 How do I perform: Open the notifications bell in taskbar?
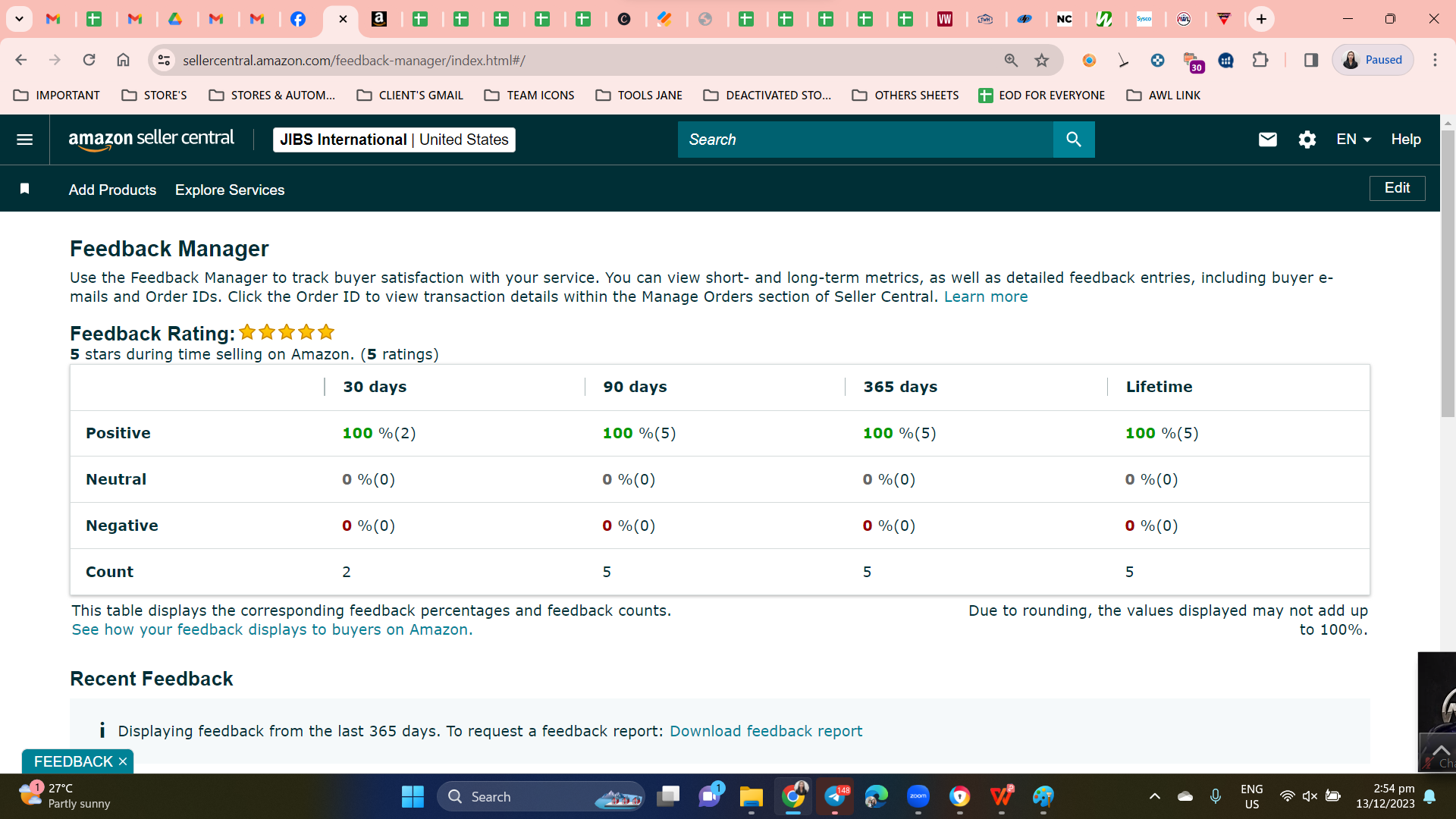[x=1429, y=796]
